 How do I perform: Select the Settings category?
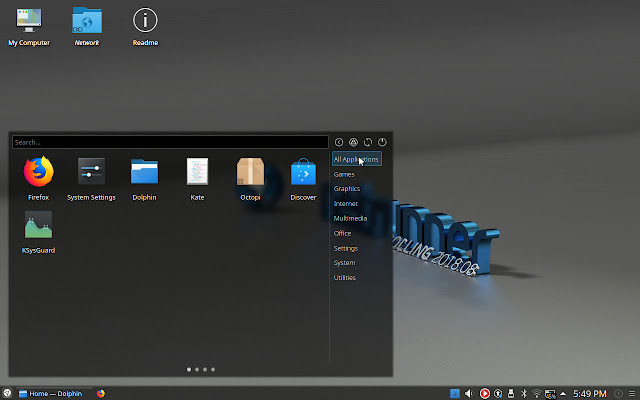(x=345, y=248)
